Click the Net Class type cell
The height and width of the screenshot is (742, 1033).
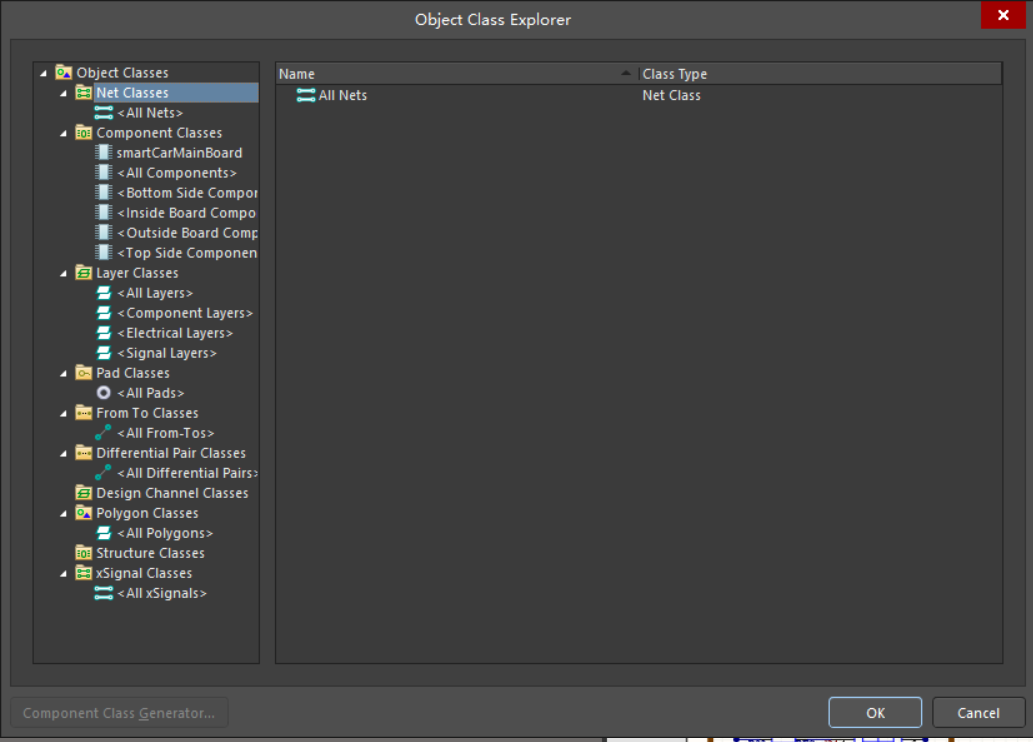671,96
